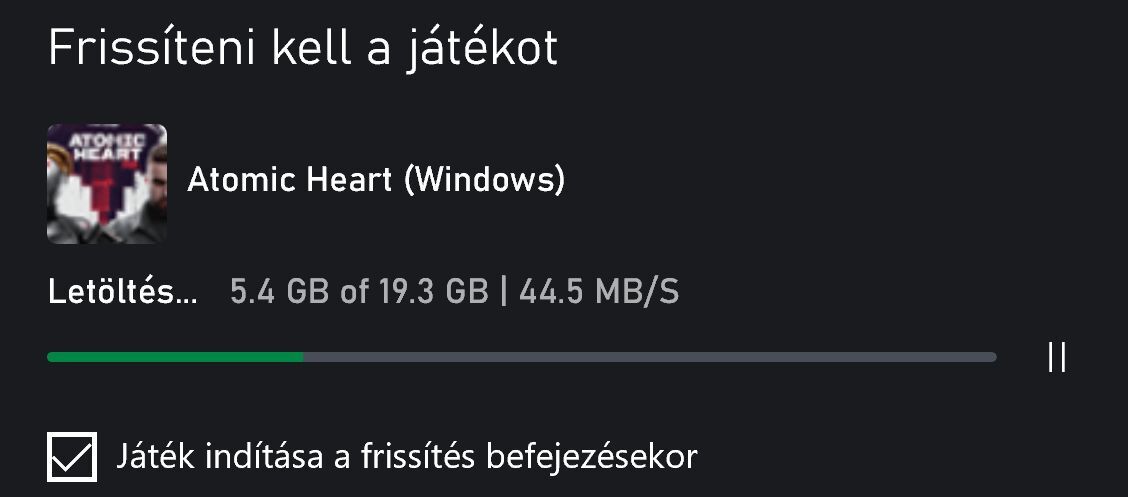
Task: Click the "Frissíteni kell a játékot" heading
Action: pos(303,49)
